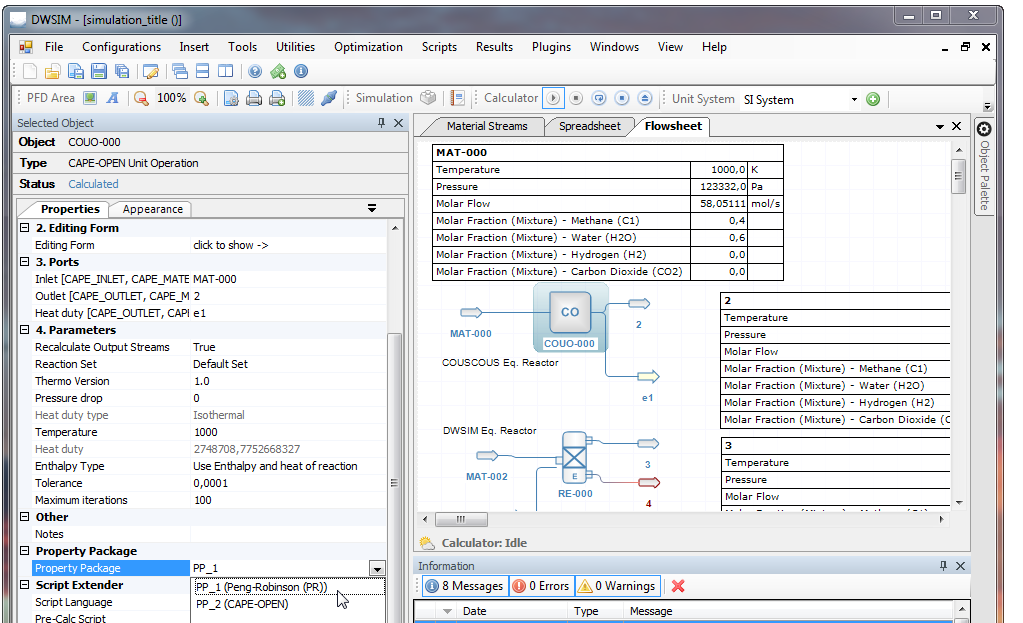Open the Configurations menu
Viewport: 1023px width, 623px height.
click(x=121, y=47)
